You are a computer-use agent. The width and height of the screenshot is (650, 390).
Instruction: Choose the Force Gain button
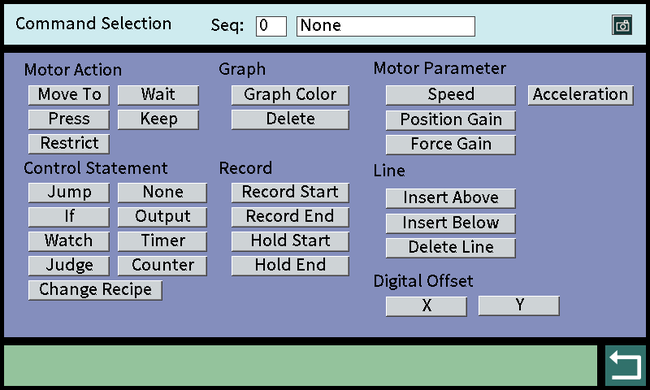pos(451,145)
